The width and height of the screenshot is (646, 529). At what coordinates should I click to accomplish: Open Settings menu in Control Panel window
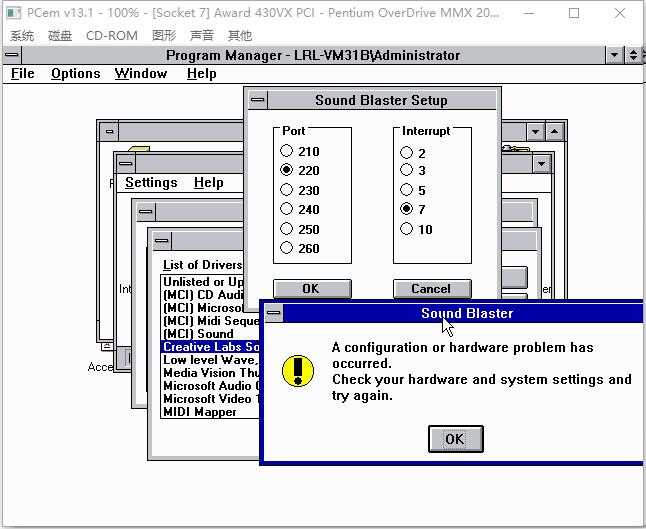tap(151, 183)
